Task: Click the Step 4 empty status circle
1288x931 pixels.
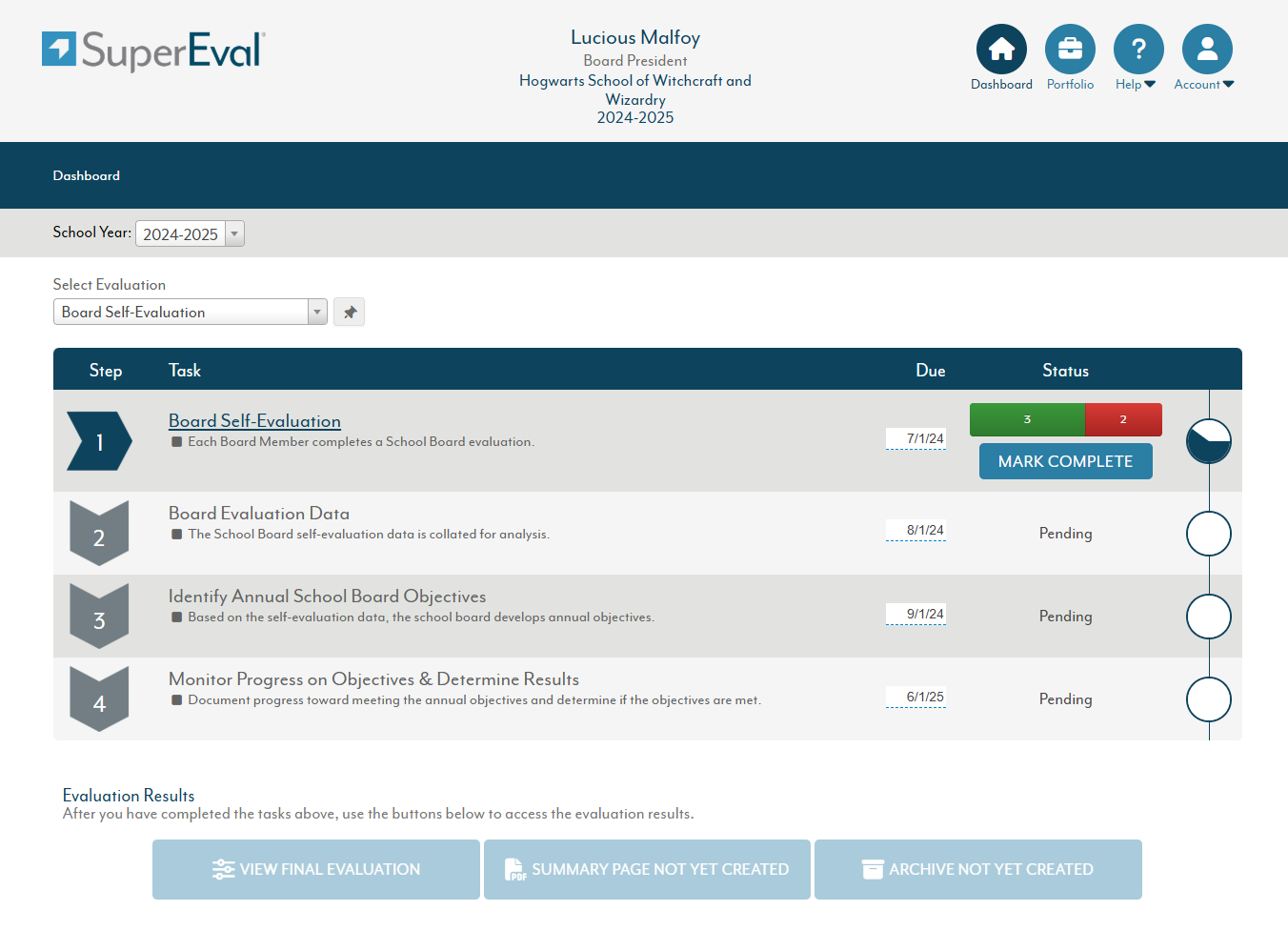Action: click(1208, 699)
